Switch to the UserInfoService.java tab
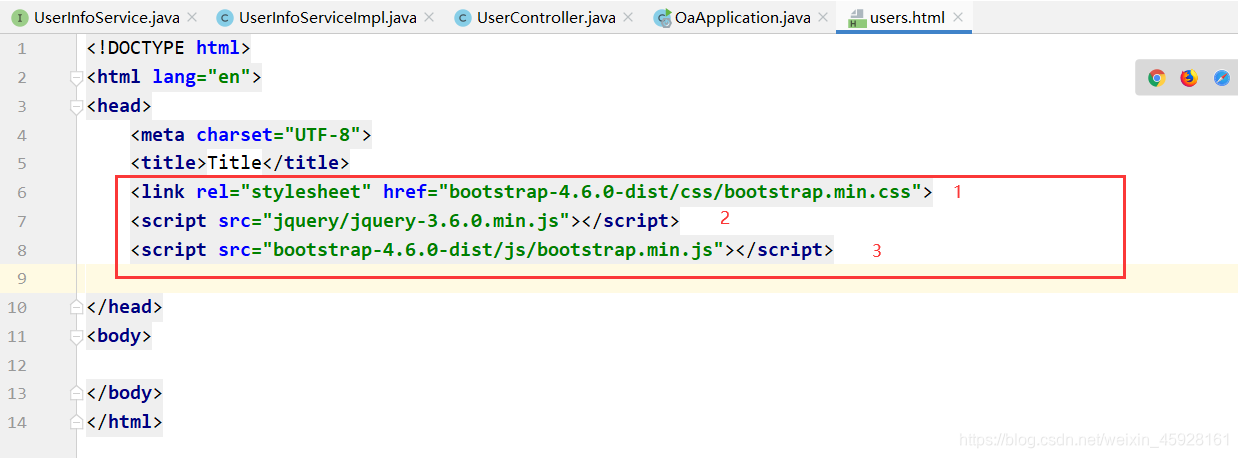Image resolution: width=1238 pixels, height=458 pixels. coord(107,18)
